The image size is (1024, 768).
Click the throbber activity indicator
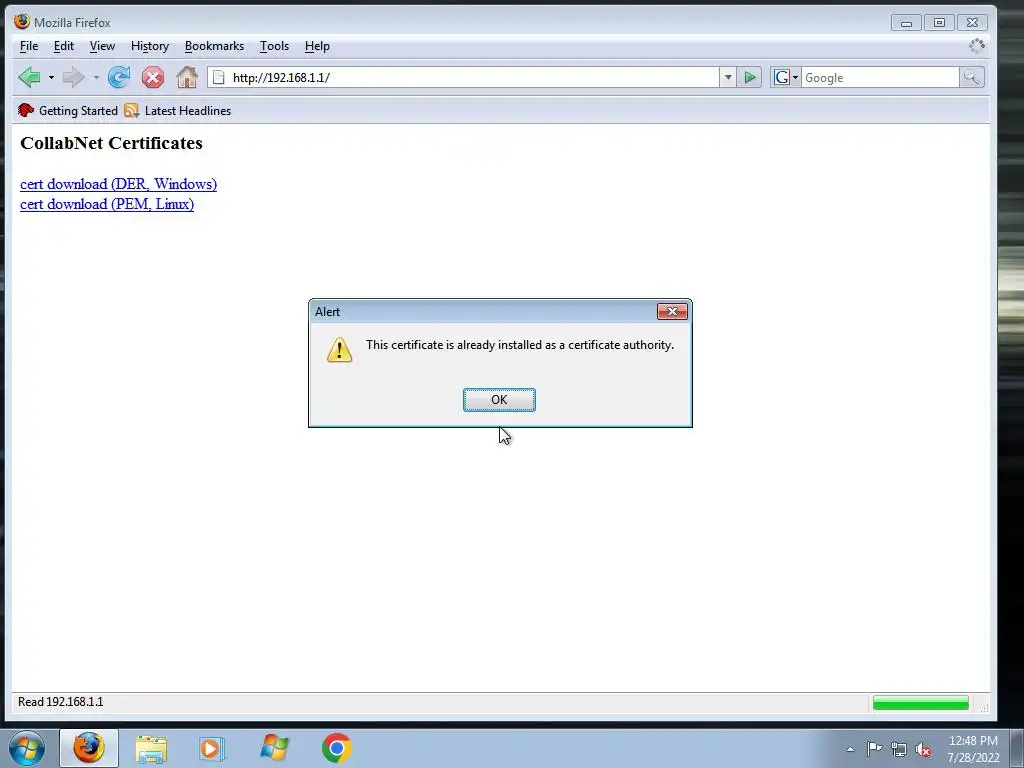pos(976,46)
